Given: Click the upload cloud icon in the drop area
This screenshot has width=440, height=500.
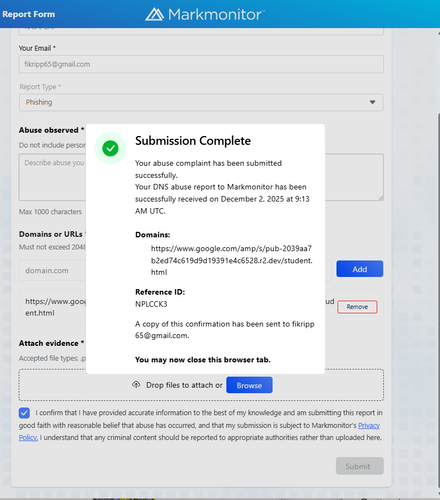Looking at the screenshot, I should (136, 385).
